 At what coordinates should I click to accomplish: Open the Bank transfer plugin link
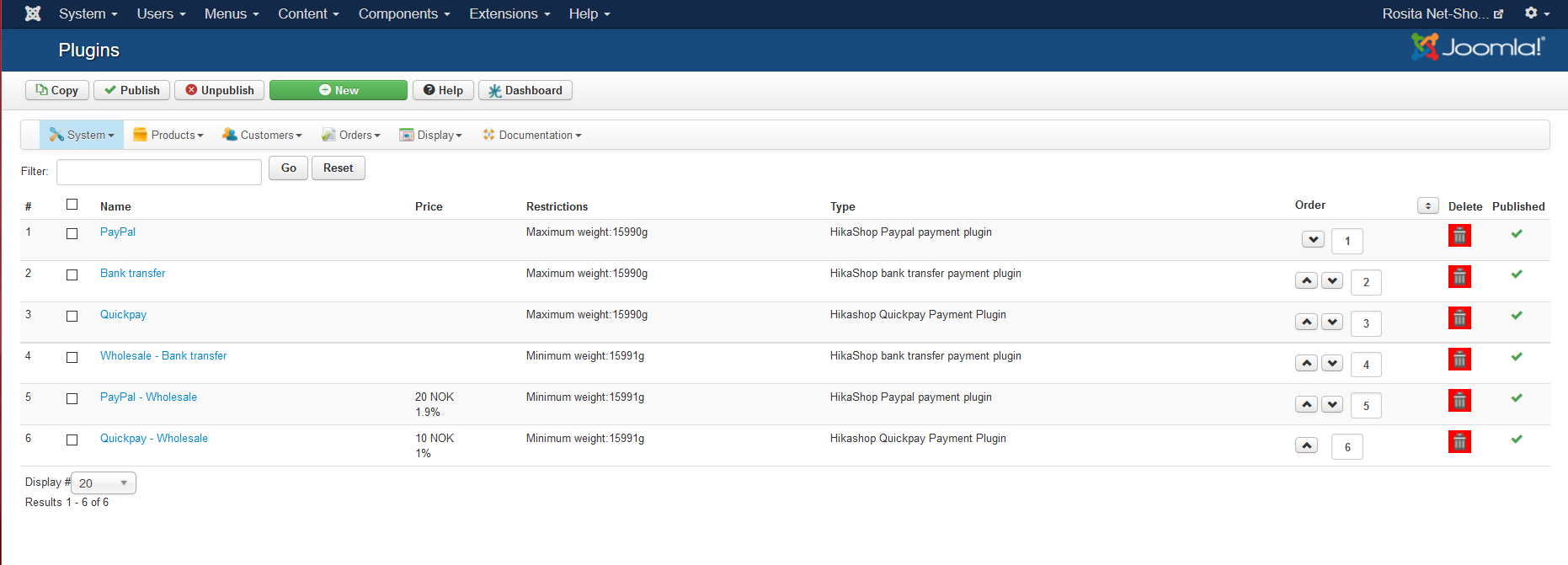[x=132, y=274]
